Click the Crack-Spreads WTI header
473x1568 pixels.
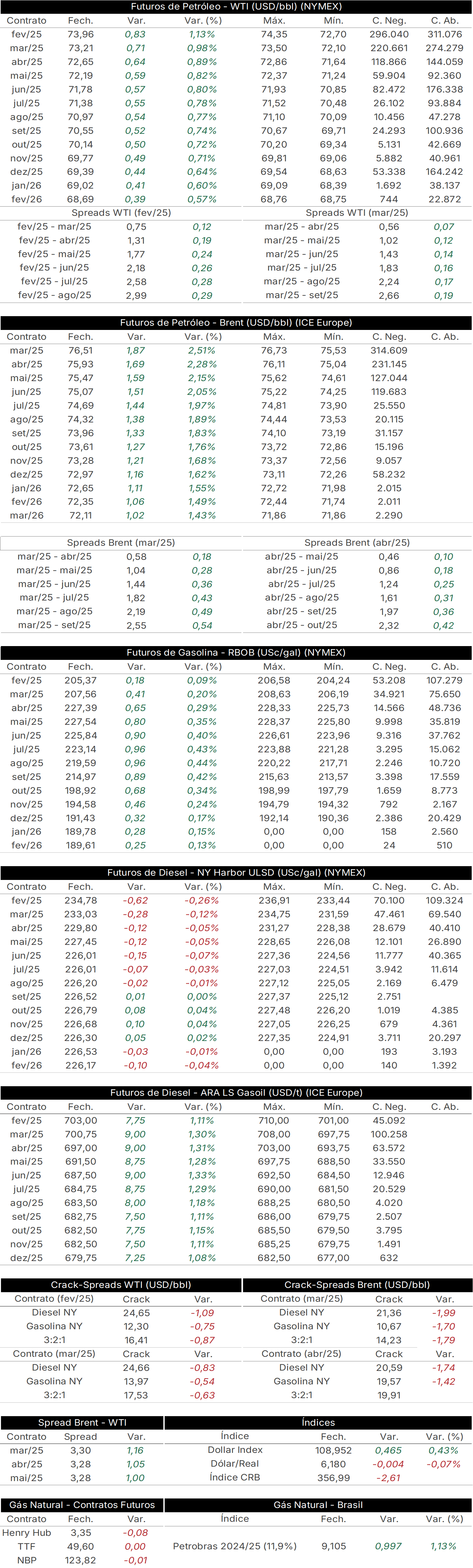click(121, 1285)
